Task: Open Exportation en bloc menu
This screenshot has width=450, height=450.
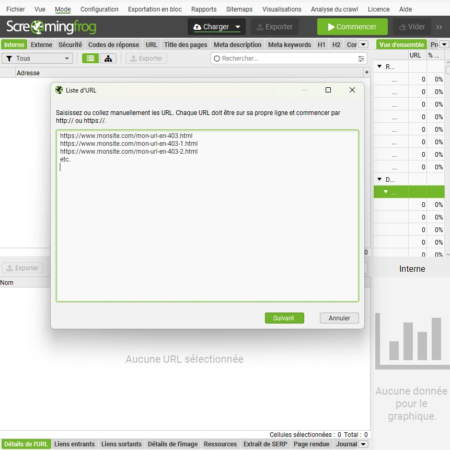Action: pos(155,9)
